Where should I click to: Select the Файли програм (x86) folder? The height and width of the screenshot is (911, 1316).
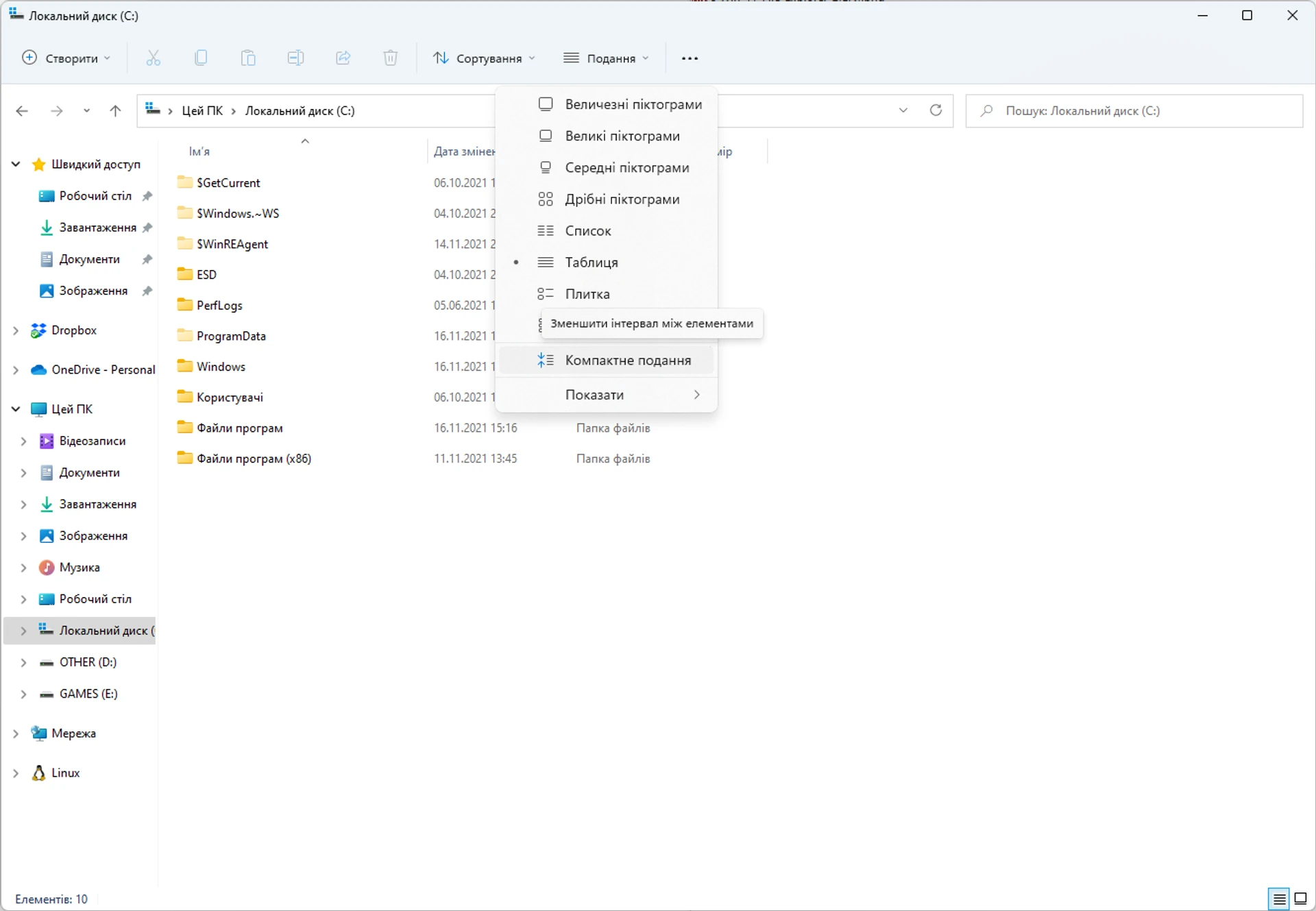(x=254, y=459)
